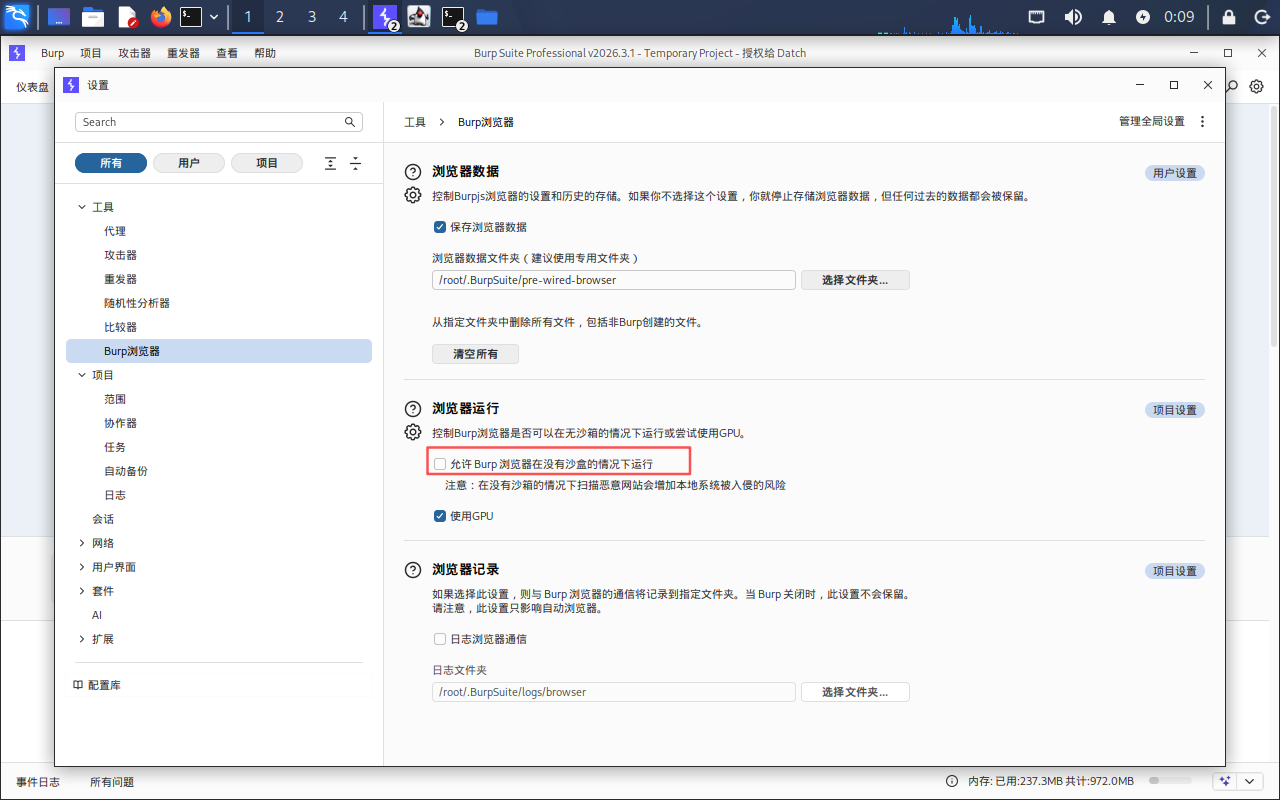Click 选择文件夹 for log folder
Image resolution: width=1280 pixels, height=800 pixels.
(855, 692)
